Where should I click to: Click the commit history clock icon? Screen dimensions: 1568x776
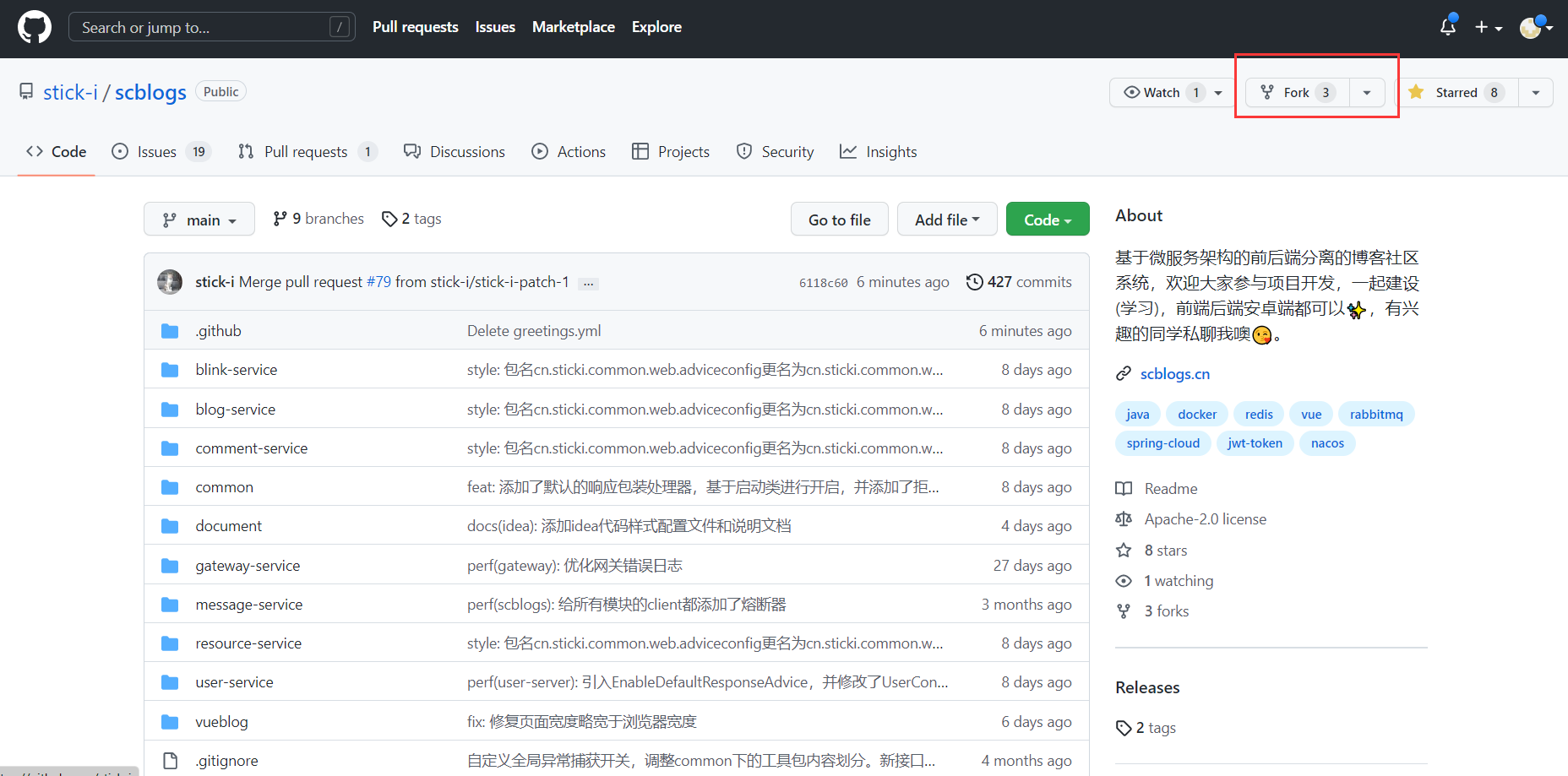click(975, 282)
